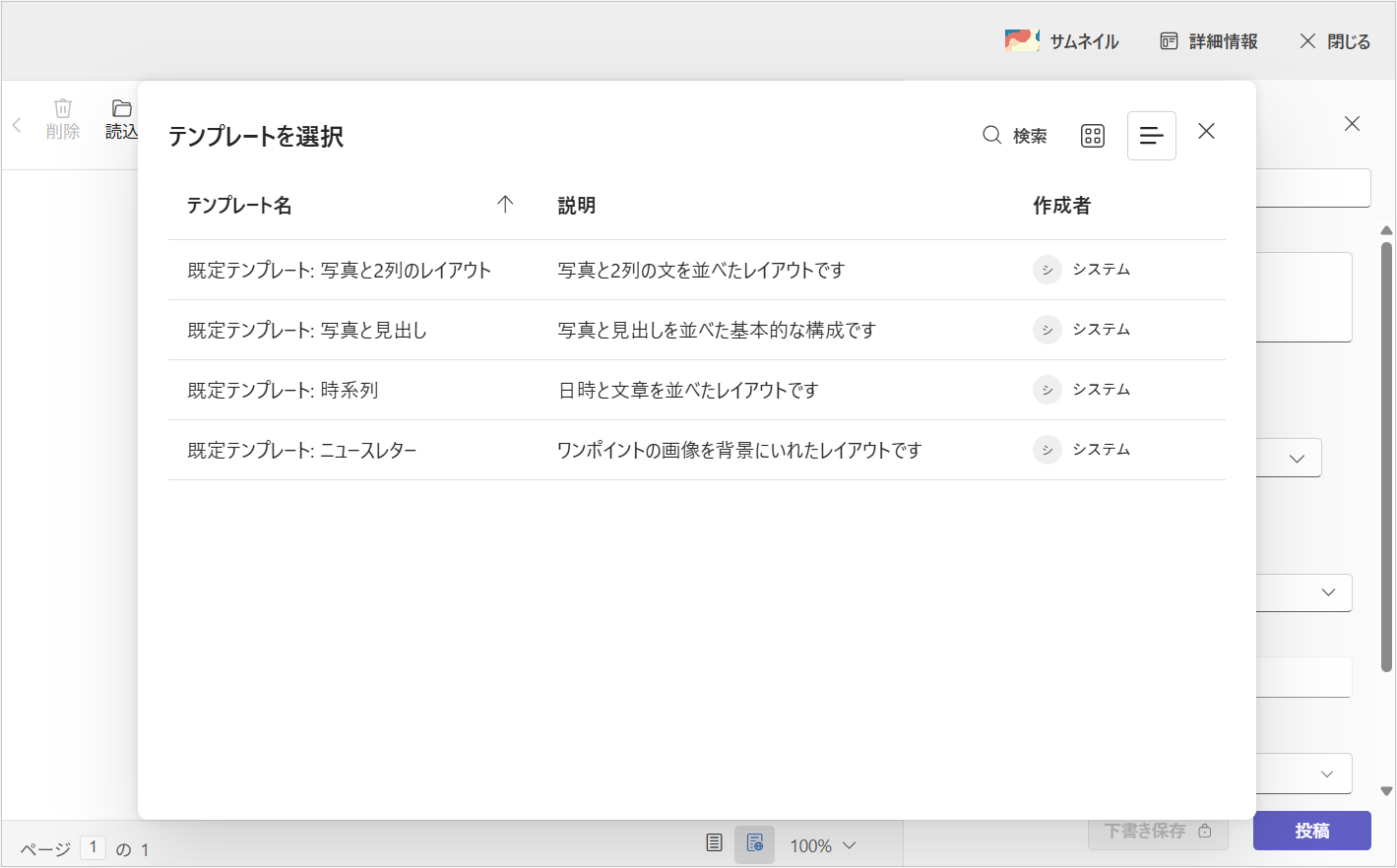Click the 作成者 column header
The image size is (1397, 868).
click(1061, 205)
